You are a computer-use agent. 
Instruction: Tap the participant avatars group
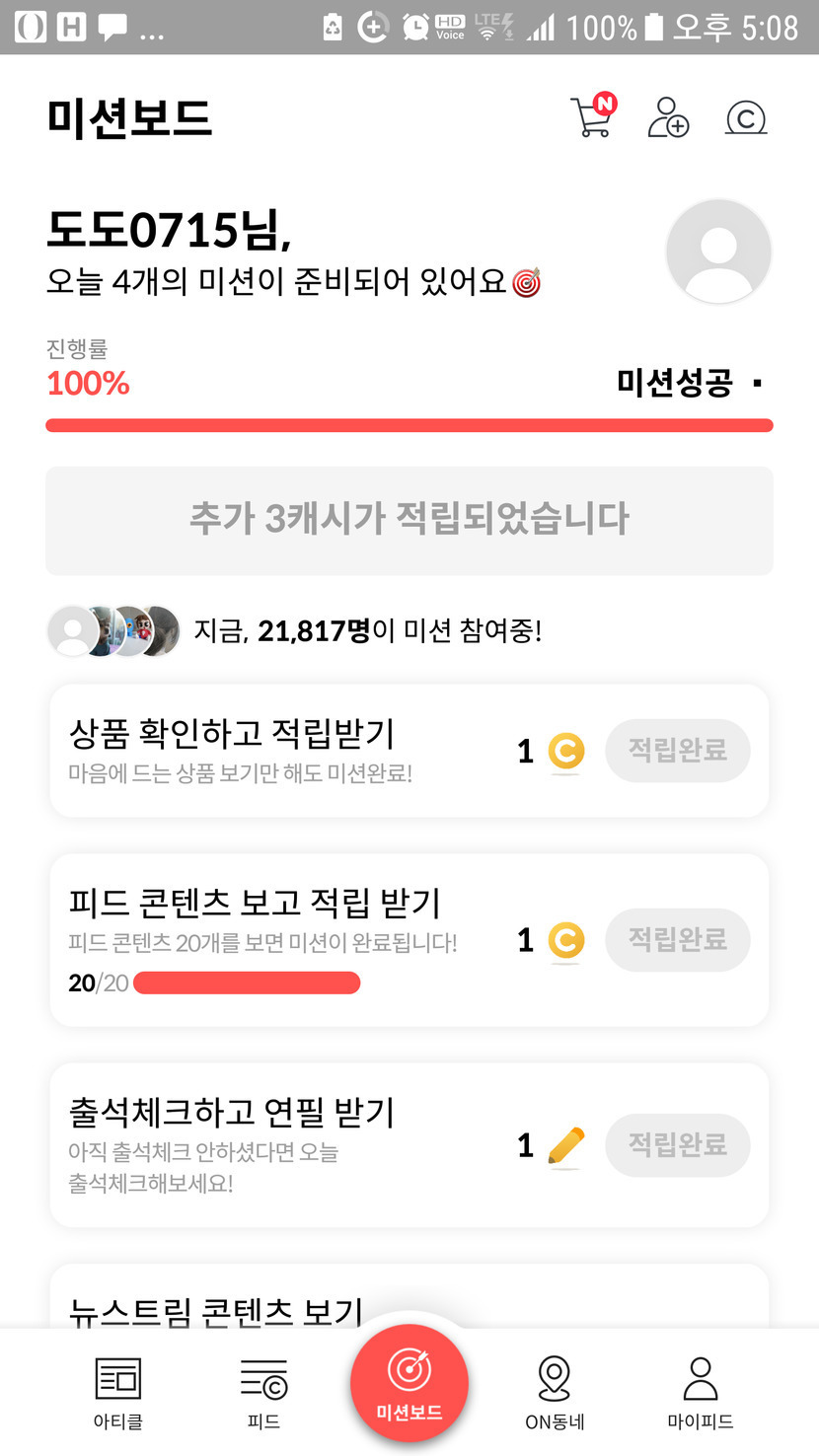(x=114, y=630)
